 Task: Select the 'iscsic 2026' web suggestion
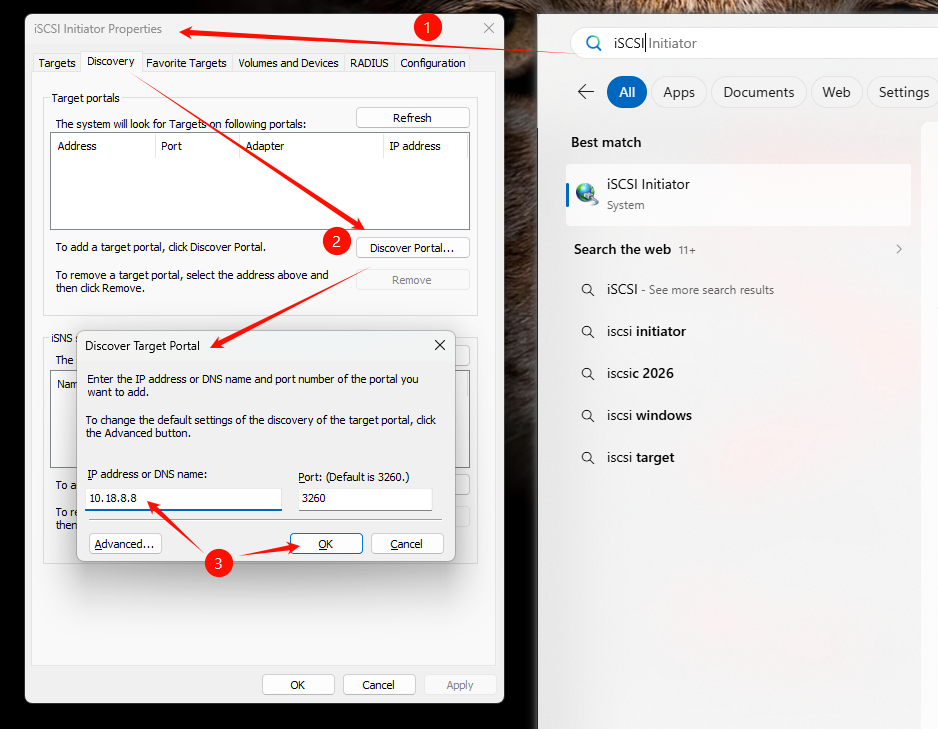pyautogui.click(x=640, y=374)
